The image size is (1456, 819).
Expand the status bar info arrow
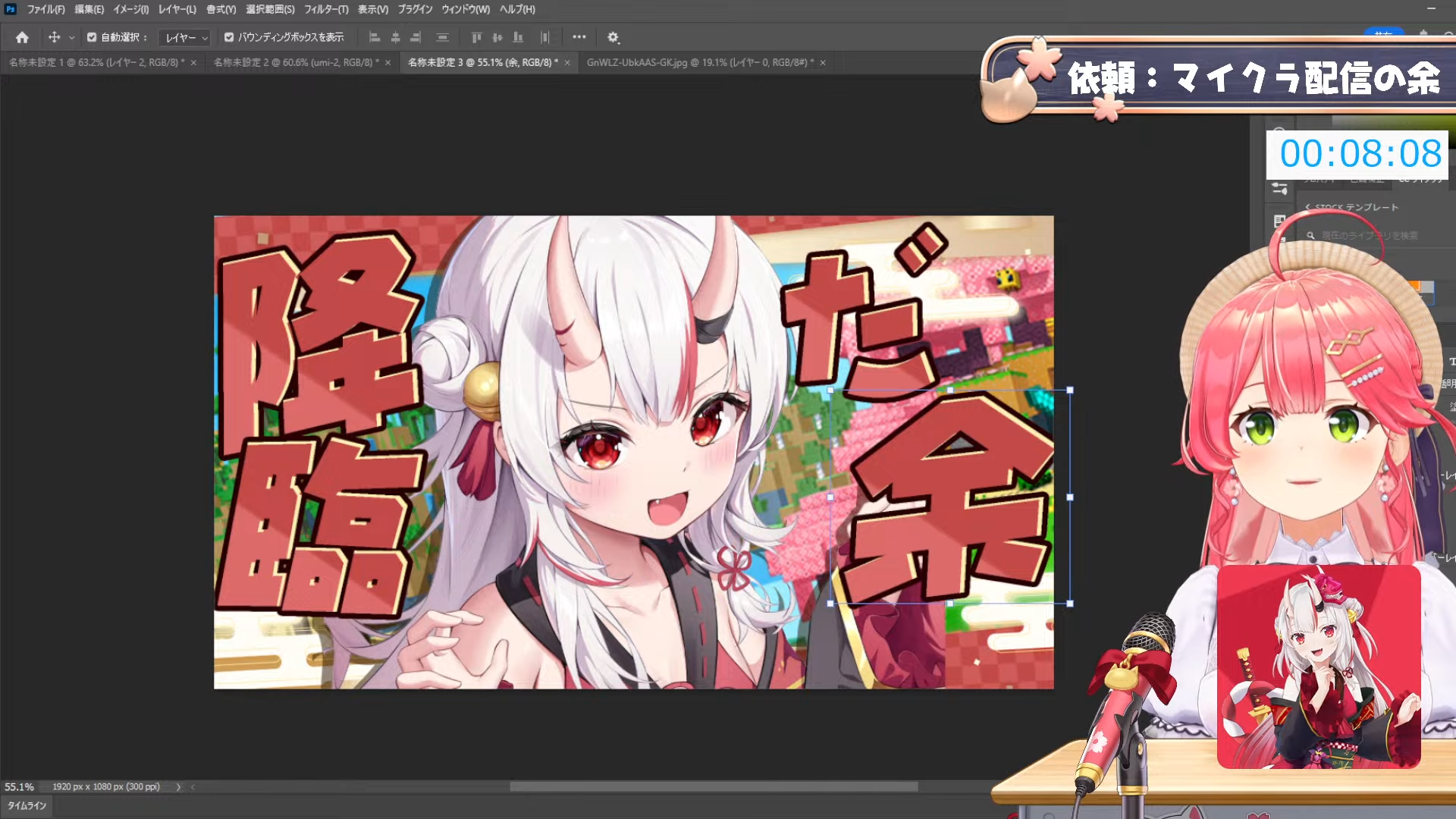(178, 787)
